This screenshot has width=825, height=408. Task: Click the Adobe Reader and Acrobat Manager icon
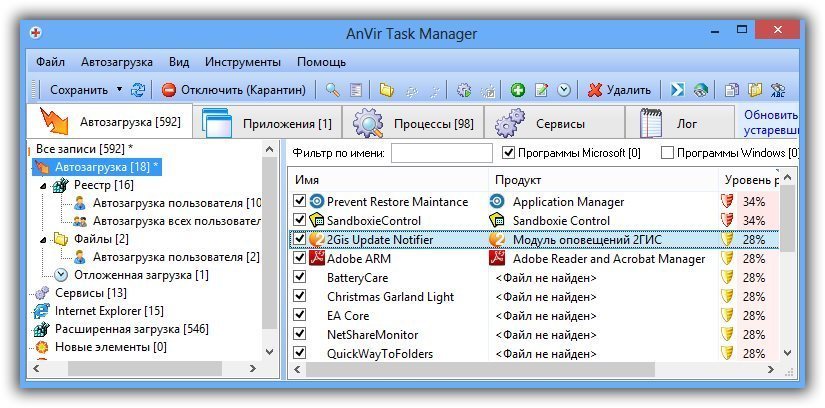click(497, 258)
